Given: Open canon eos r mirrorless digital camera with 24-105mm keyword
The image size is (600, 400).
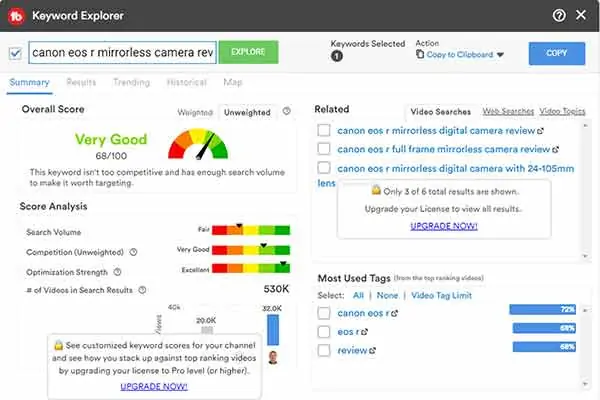Looking at the screenshot, I should 455,168.
